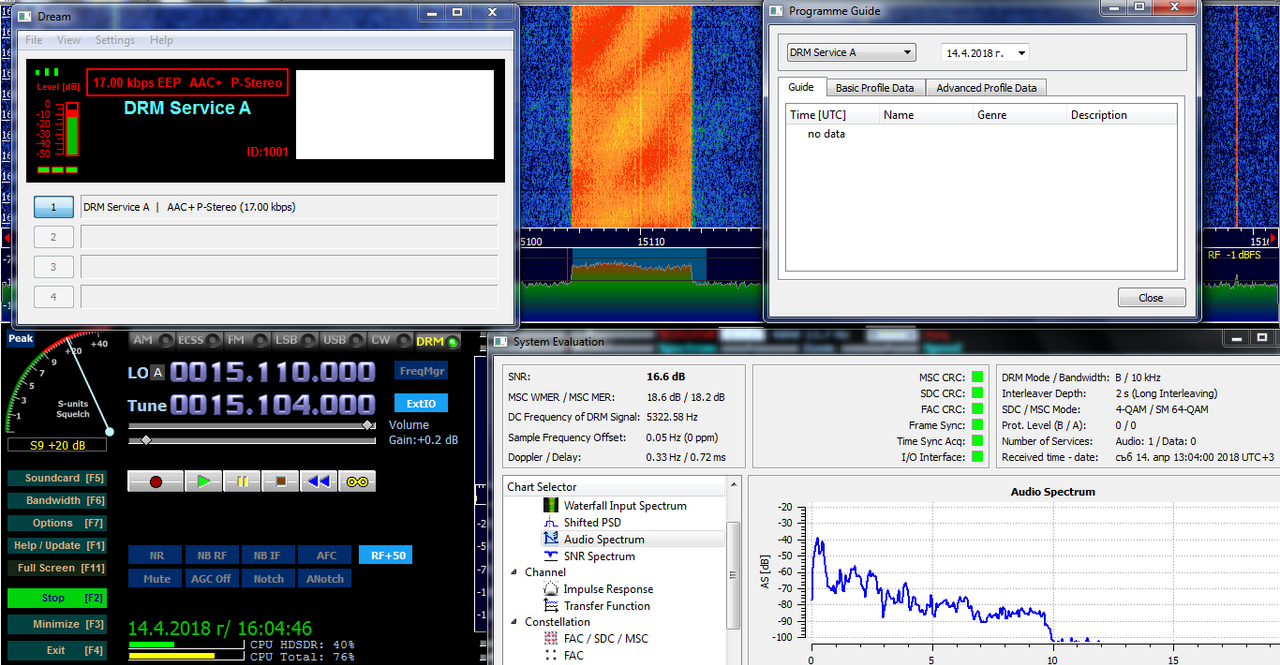
Task: Close the Programme Guide with Close button
Action: tap(1151, 297)
